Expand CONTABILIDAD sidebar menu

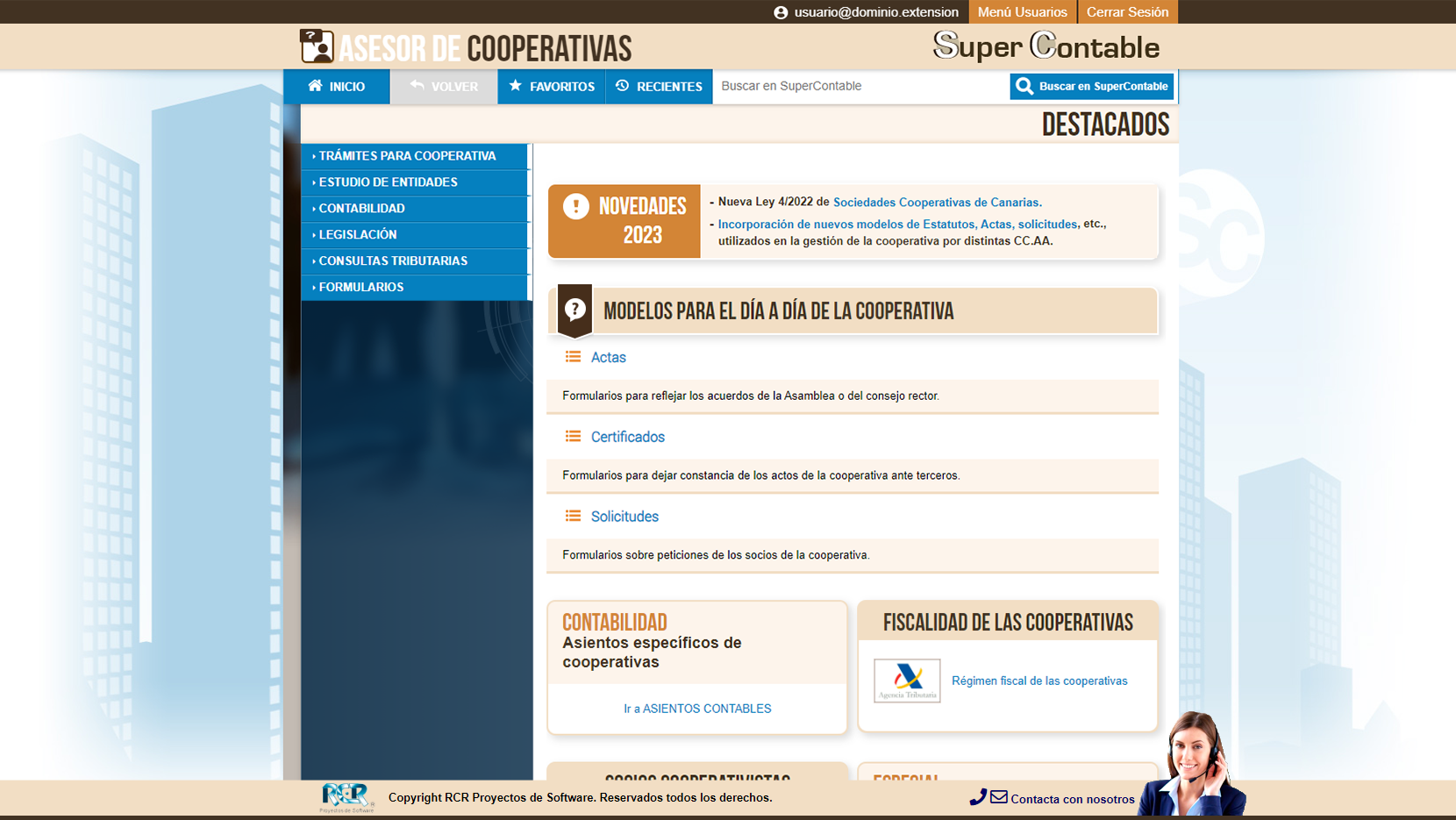click(x=415, y=209)
